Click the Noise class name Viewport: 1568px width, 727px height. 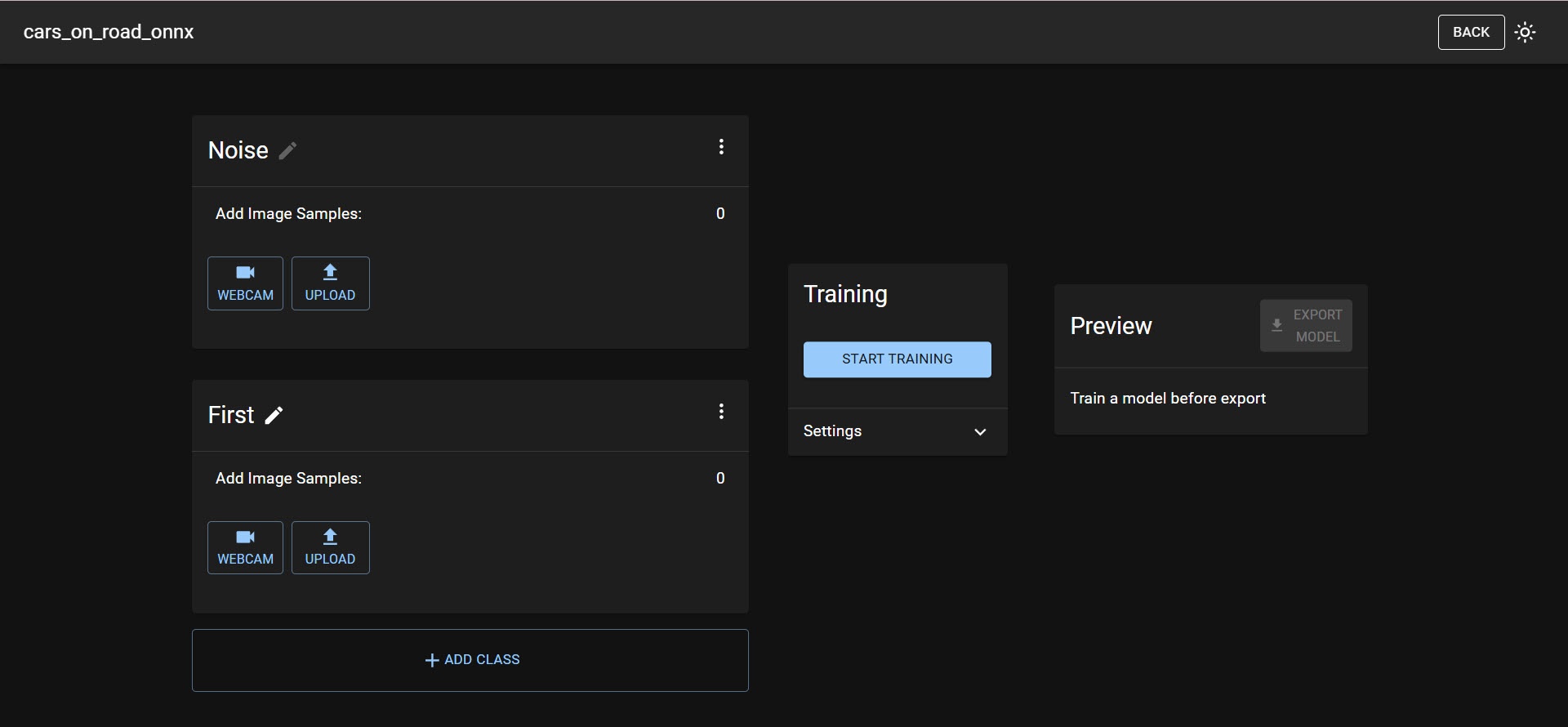click(x=238, y=150)
